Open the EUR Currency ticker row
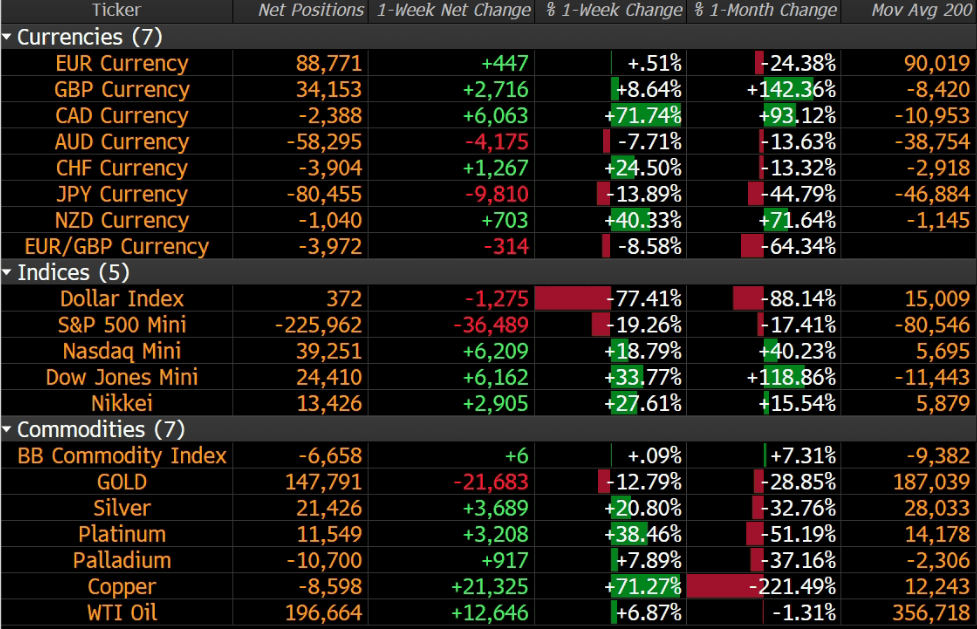Screen dimensions: 977x629 coord(122,64)
